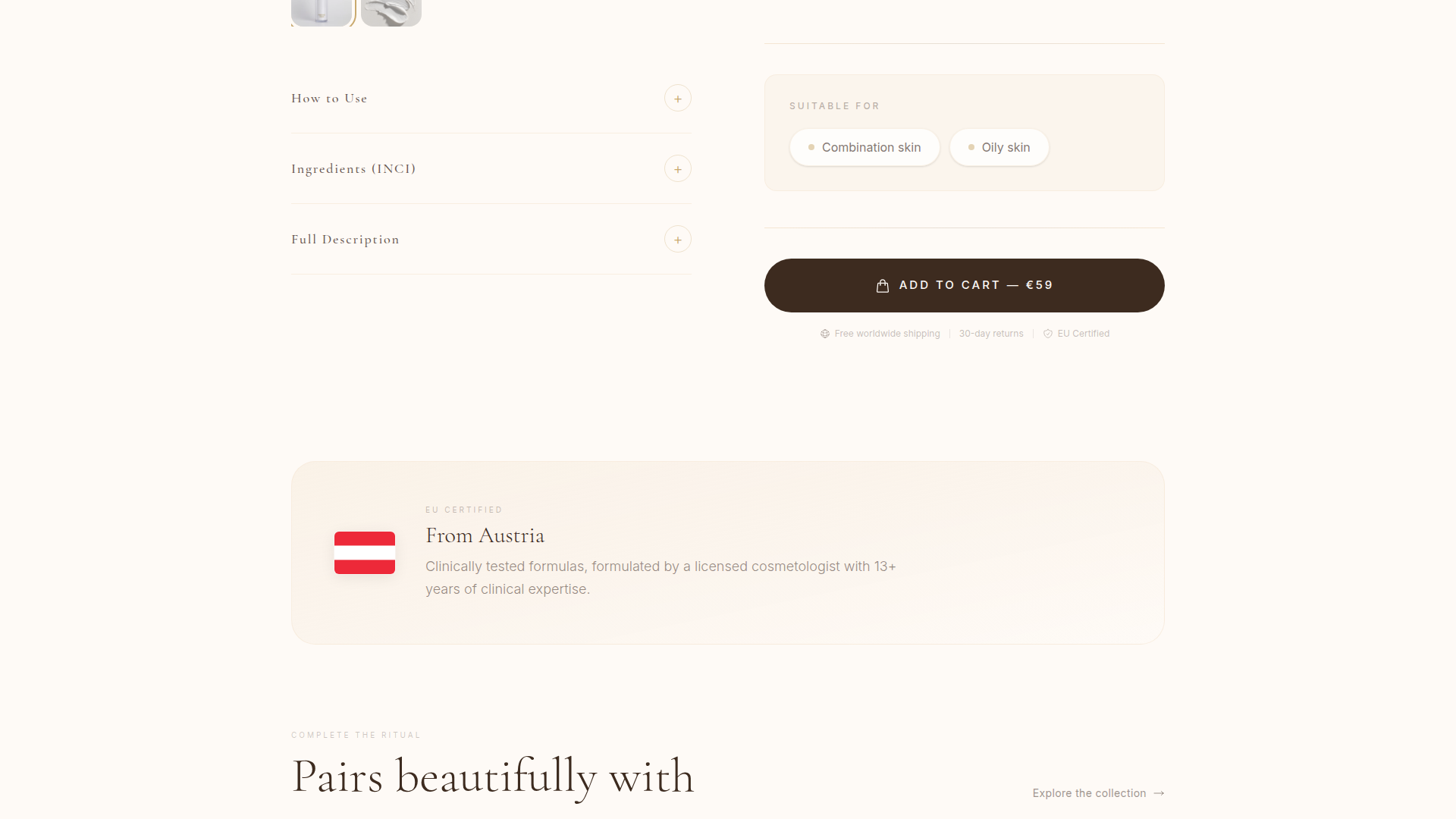The width and height of the screenshot is (1456, 819).
Task: Click the globe icon by free shipping
Action: [x=824, y=334]
